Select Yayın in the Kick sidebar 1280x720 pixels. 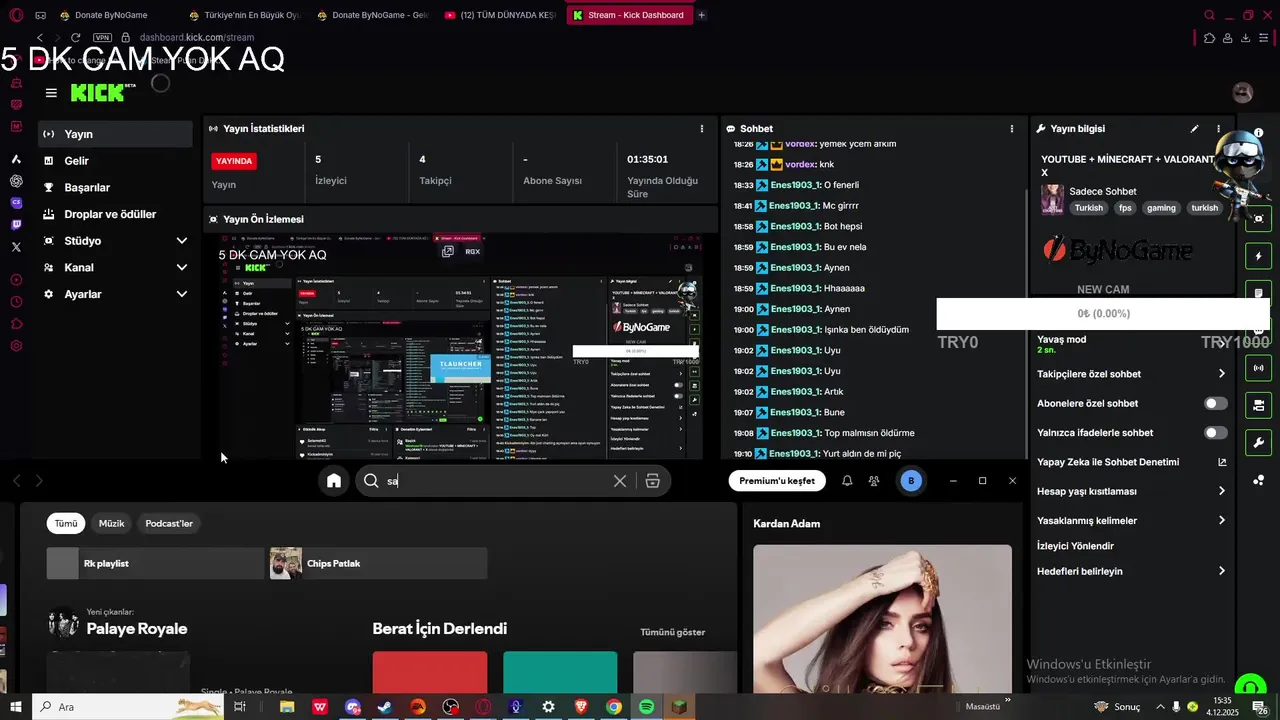pos(115,134)
